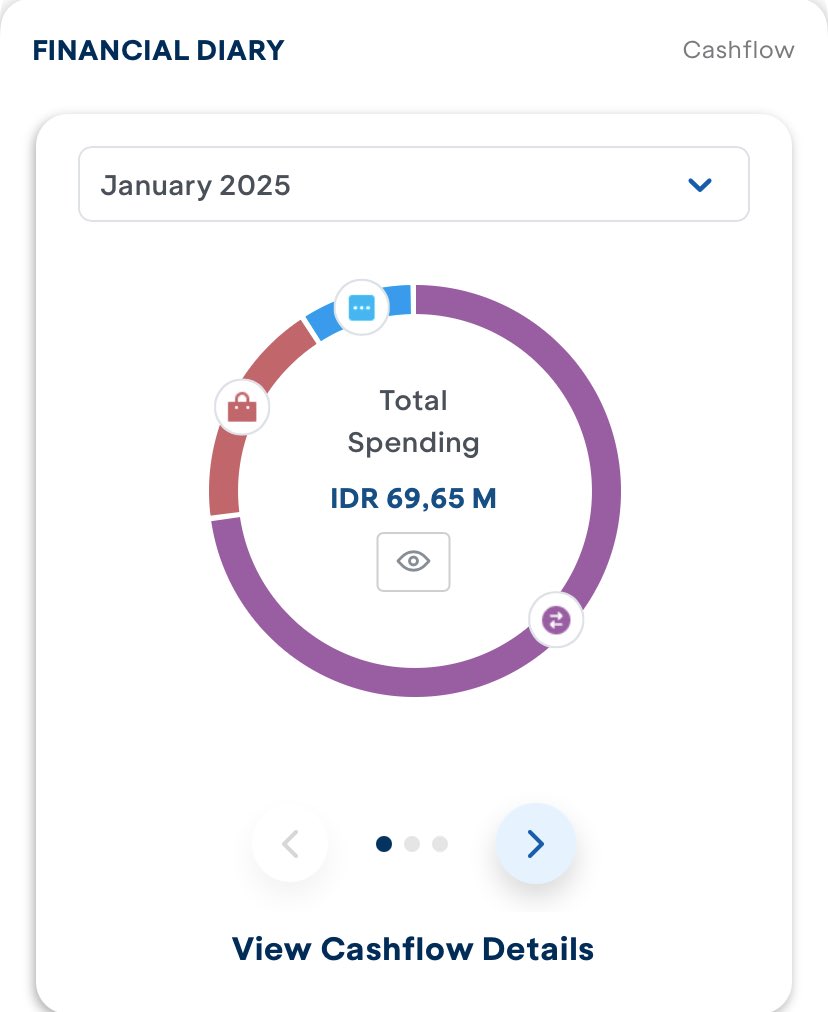Open the January 2025 month dropdown
Image resolution: width=828 pixels, height=1012 pixels.
414,185
